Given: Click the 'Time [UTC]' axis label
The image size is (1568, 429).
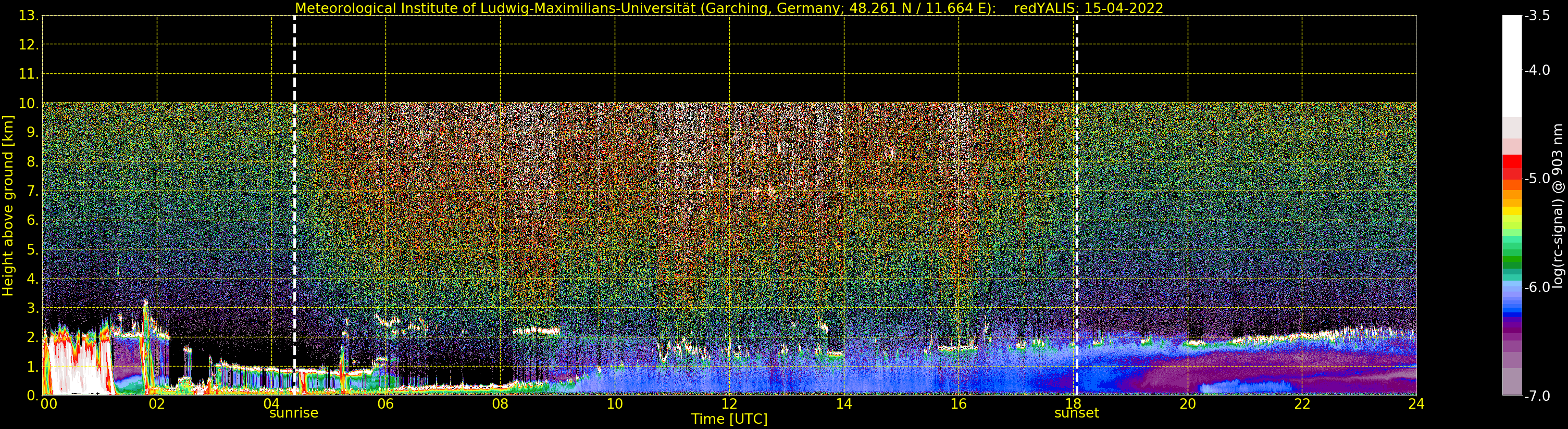Looking at the screenshot, I should [x=729, y=419].
